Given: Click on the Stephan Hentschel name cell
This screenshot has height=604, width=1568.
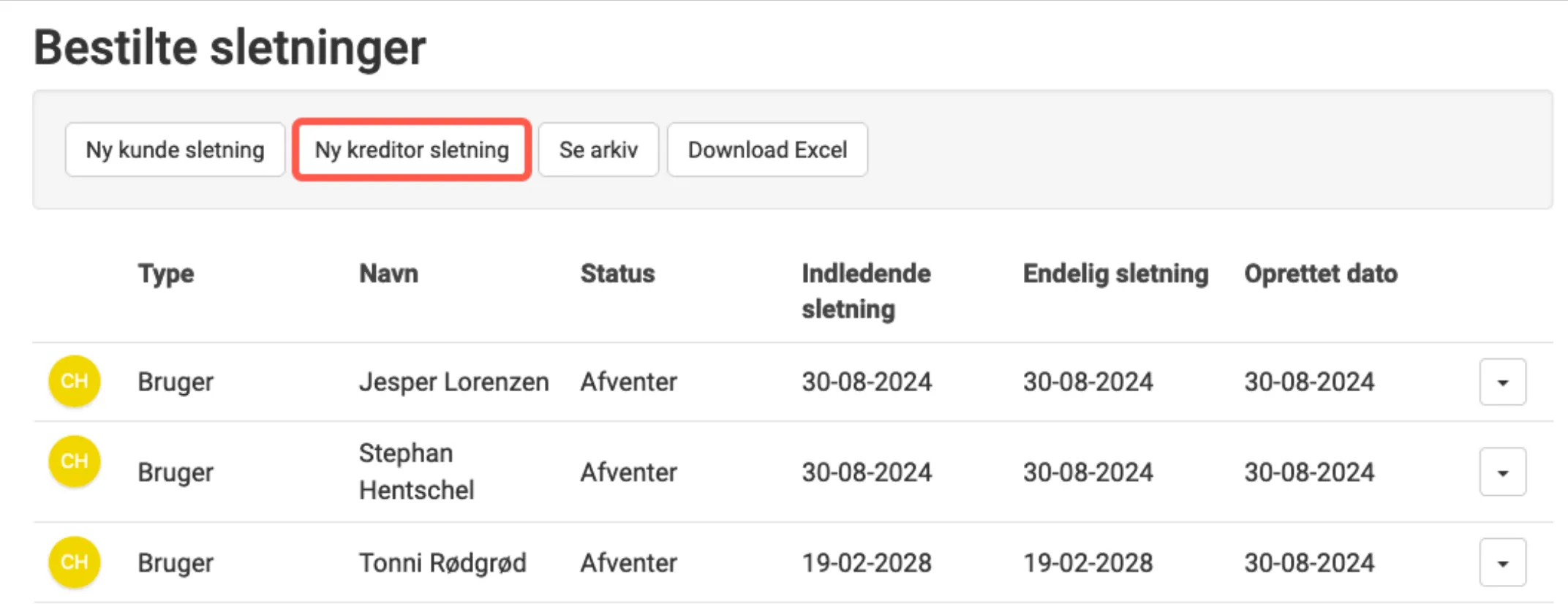Looking at the screenshot, I should 416,472.
